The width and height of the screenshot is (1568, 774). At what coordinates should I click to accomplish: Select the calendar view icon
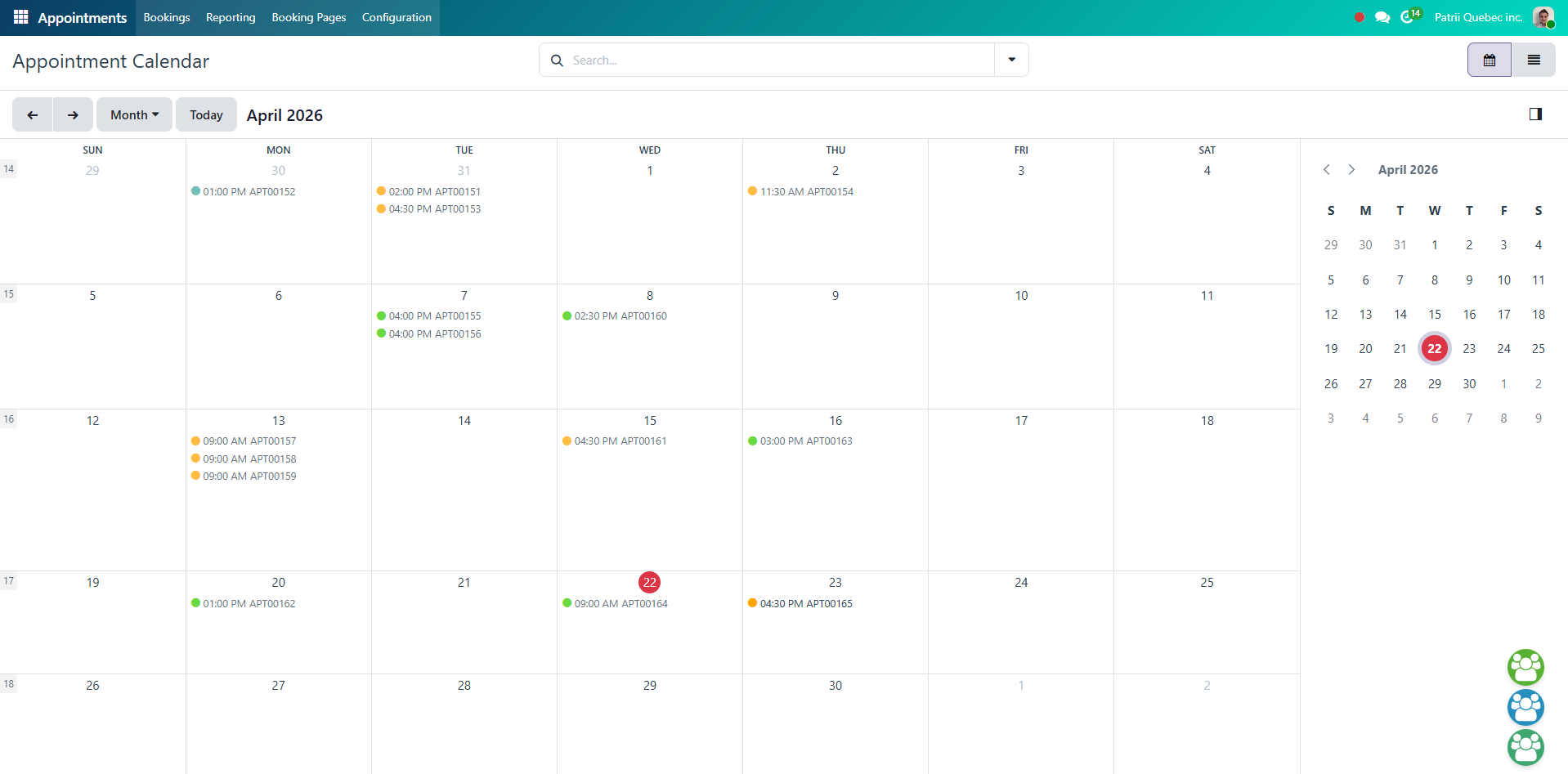1489,59
